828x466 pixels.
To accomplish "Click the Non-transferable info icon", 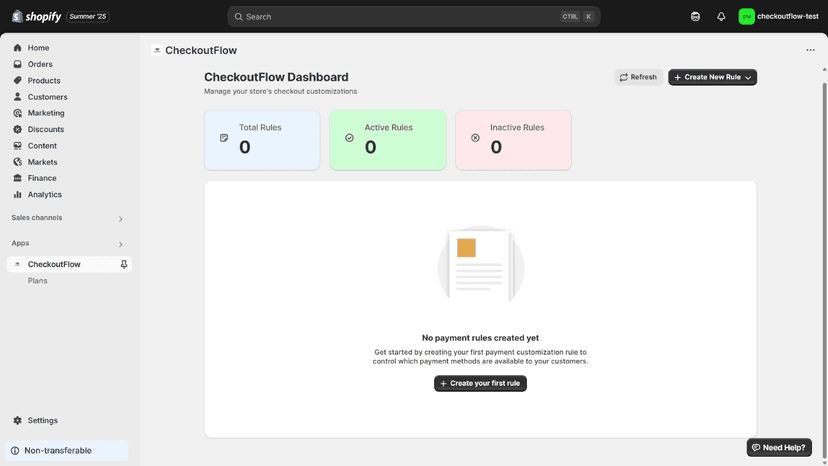I will (15, 451).
